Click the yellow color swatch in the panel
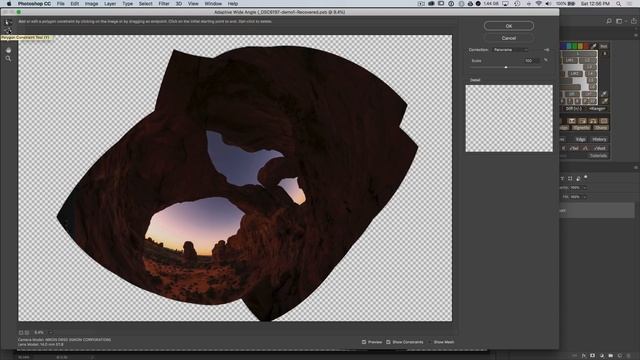This screenshot has width=640, height=360. tap(580, 46)
